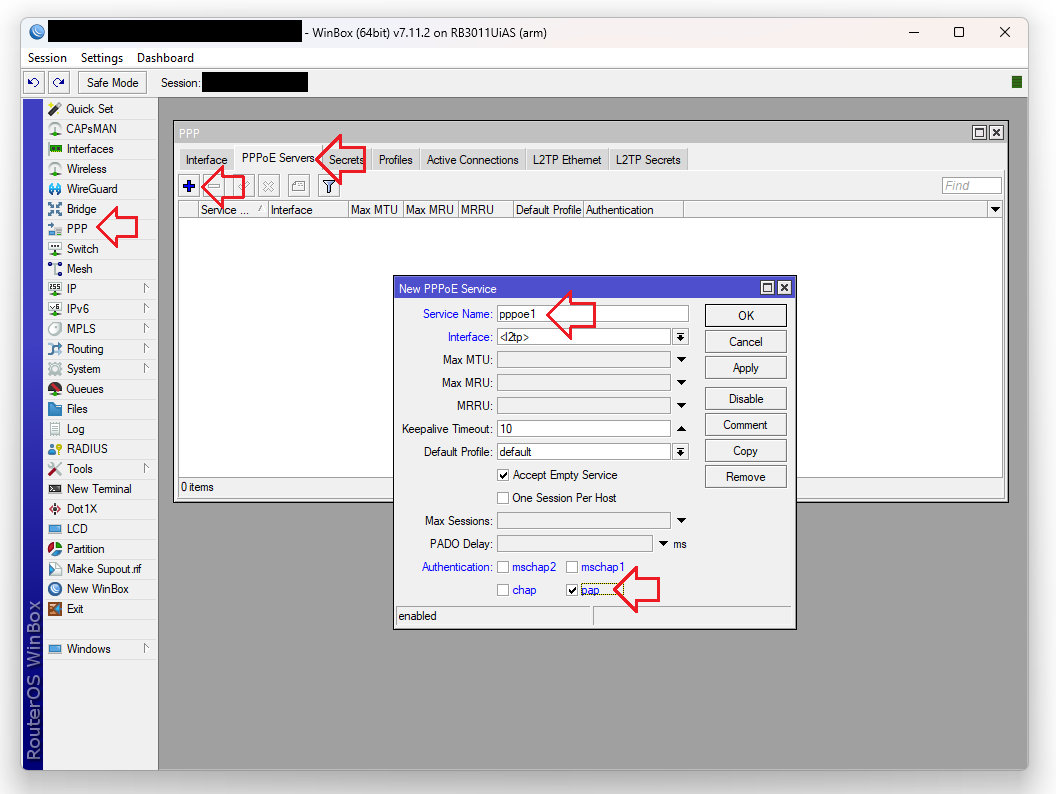
Task: Click the redo arrow in toolbar
Action: 59,83
